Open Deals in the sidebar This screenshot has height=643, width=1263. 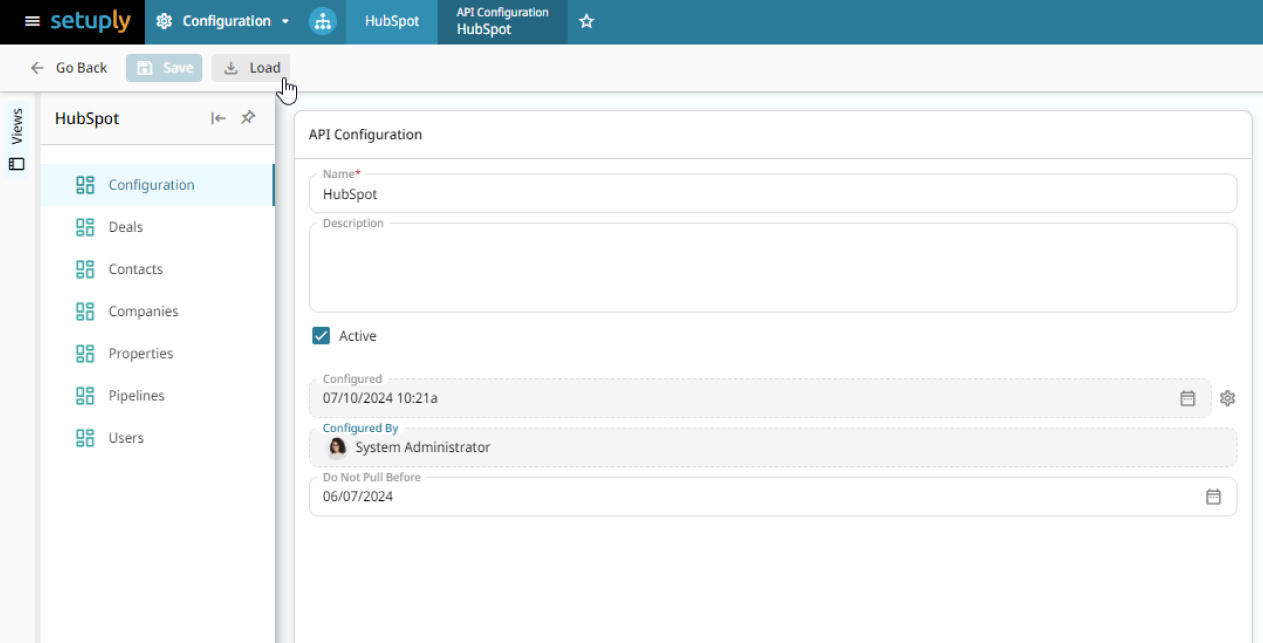[125, 227]
